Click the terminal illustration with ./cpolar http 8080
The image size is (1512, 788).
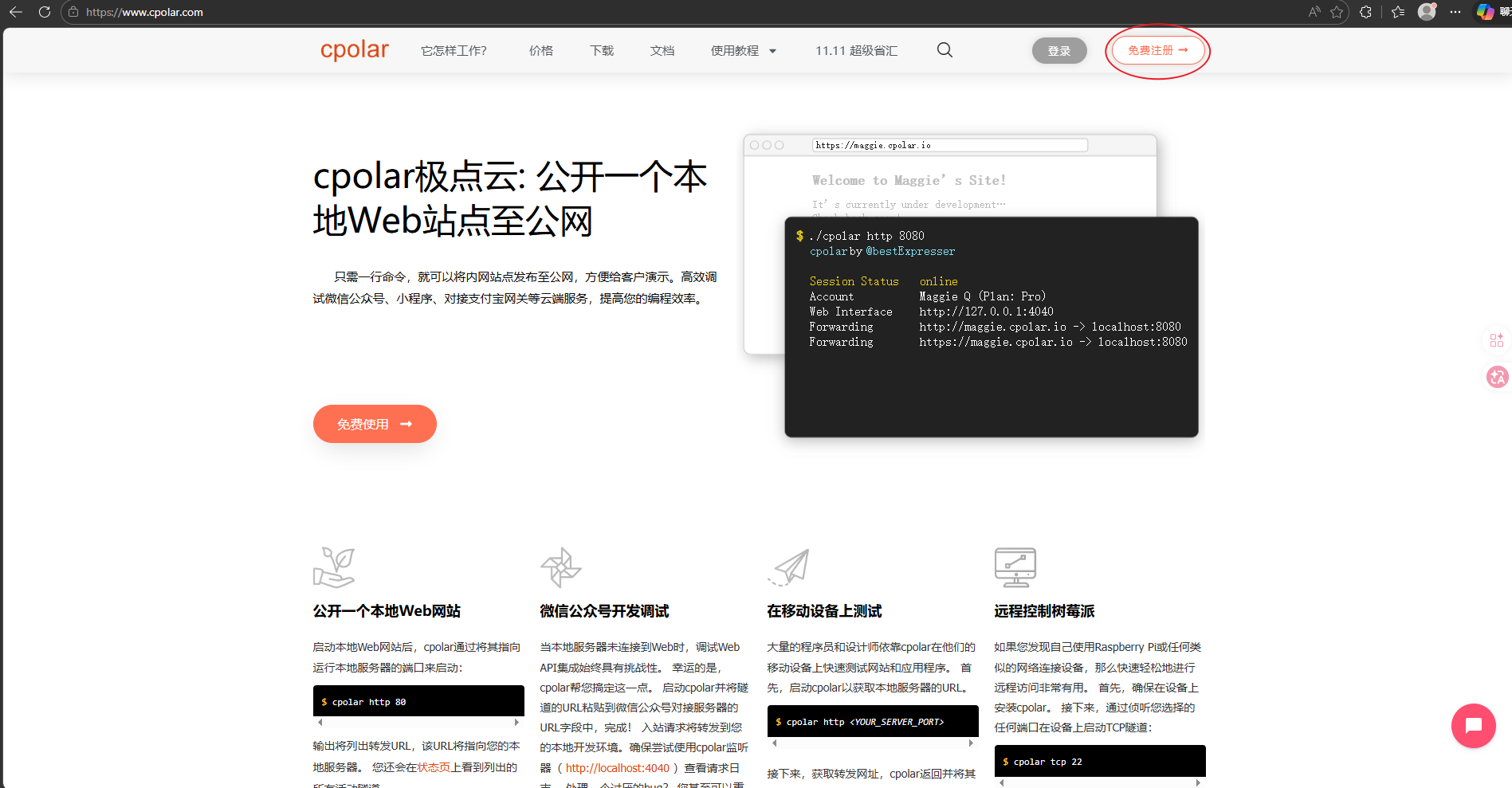point(992,327)
